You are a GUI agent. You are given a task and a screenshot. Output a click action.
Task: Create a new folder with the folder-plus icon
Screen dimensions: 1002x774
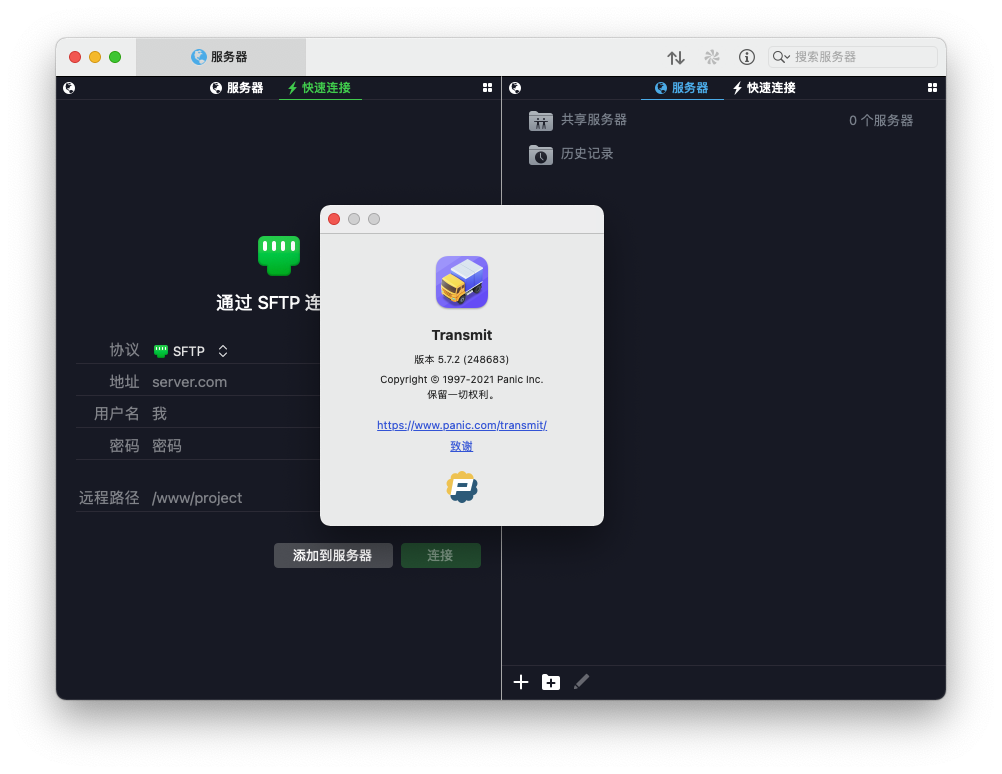pos(551,682)
